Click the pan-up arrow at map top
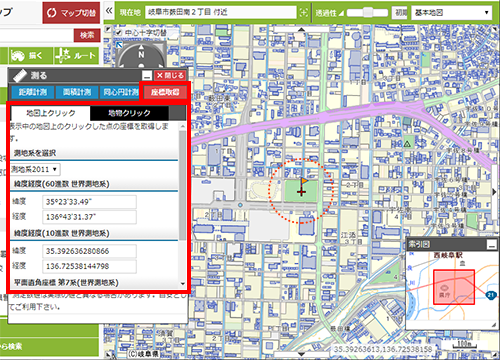 pos(301,29)
